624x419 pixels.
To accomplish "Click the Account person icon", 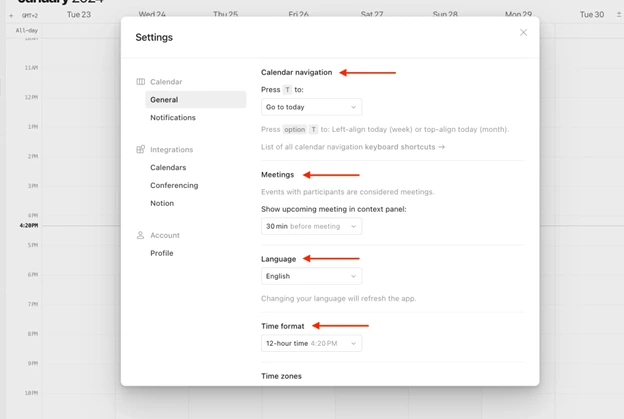I will [140, 236].
